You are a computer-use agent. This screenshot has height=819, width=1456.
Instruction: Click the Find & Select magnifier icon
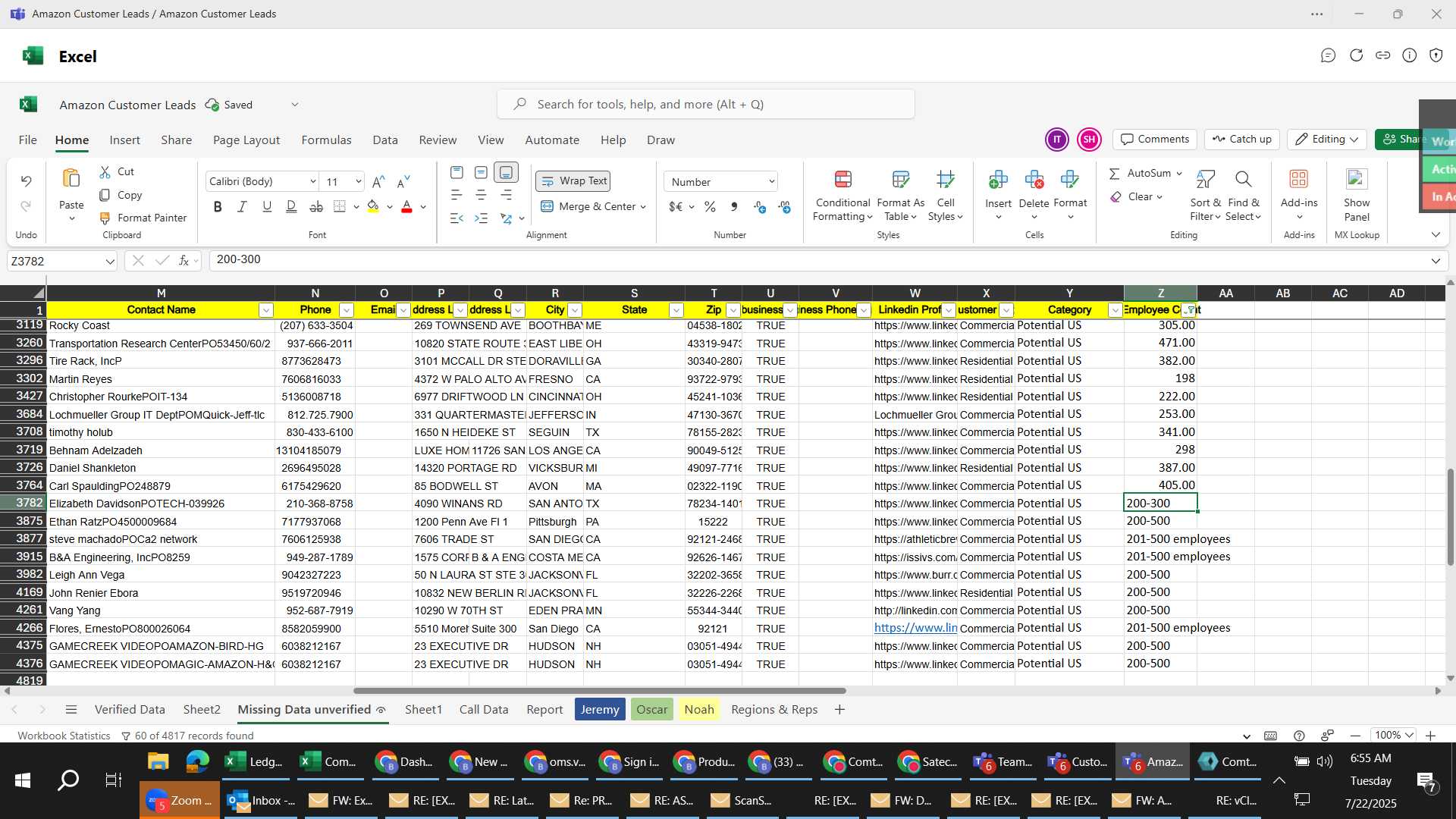pyautogui.click(x=1243, y=180)
